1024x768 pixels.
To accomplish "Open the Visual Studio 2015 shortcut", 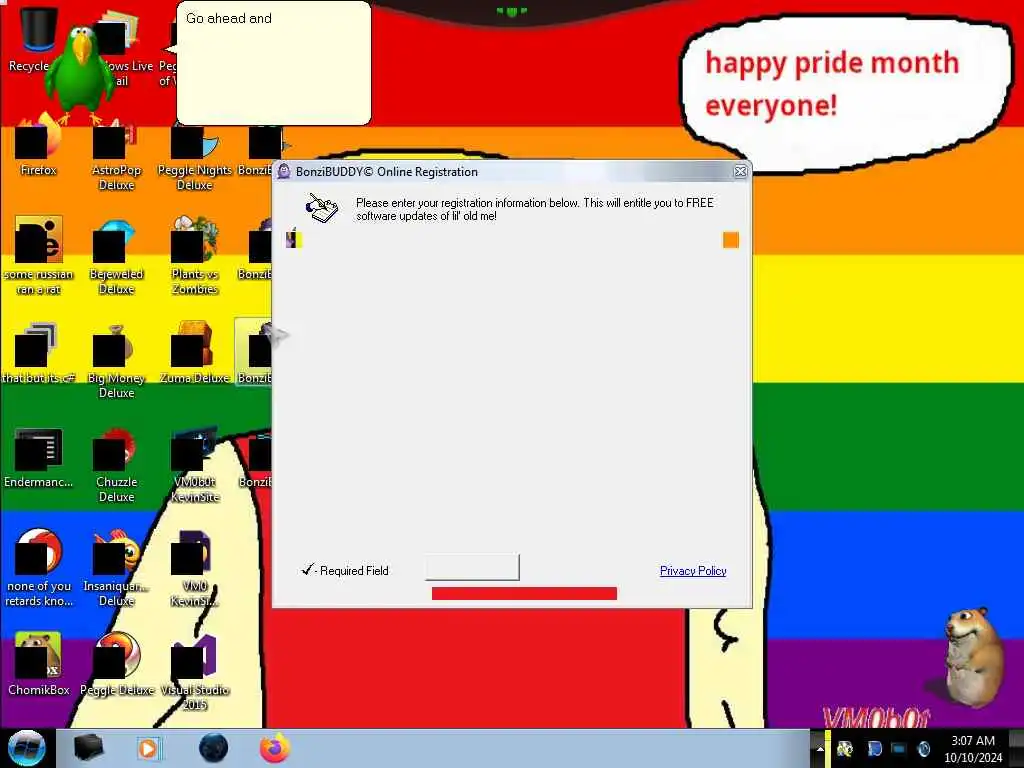I will [x=195, y=671].
